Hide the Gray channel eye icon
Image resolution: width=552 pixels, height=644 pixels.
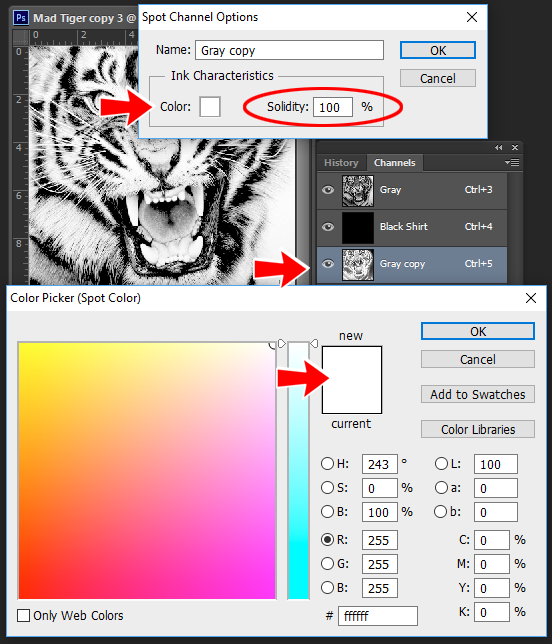click(328, 190)
